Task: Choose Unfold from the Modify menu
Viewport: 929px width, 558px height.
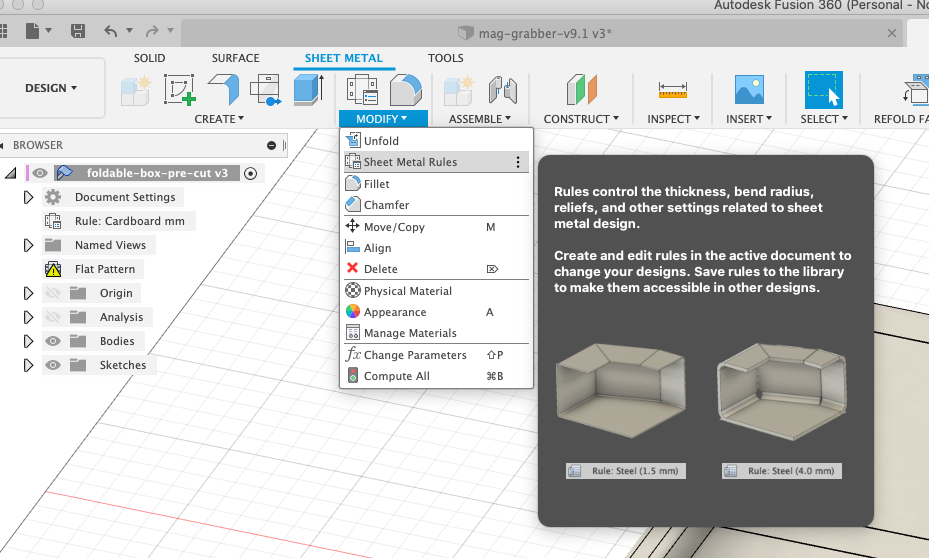Action: 437,141
